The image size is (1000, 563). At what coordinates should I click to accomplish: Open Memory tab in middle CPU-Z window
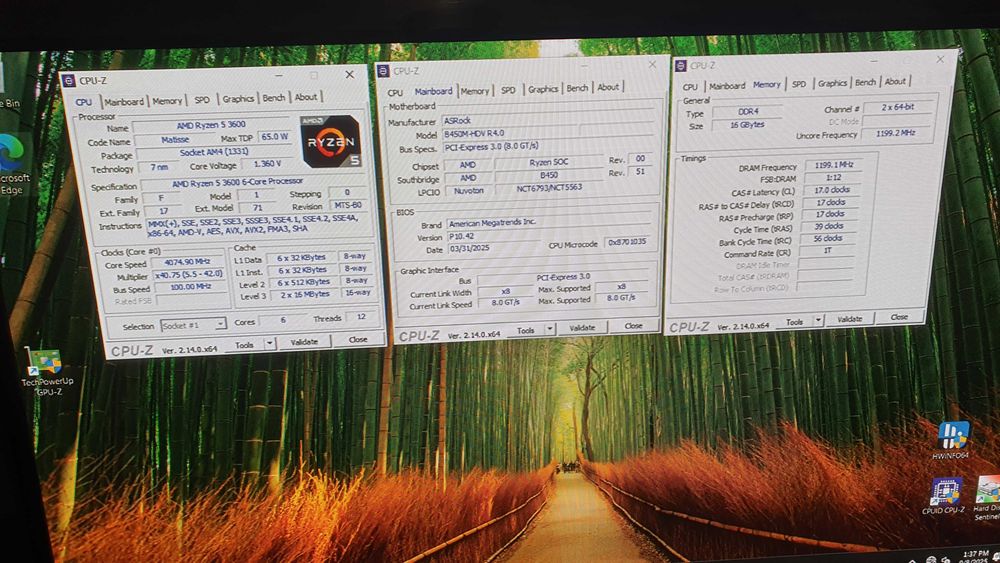(474, 91)
